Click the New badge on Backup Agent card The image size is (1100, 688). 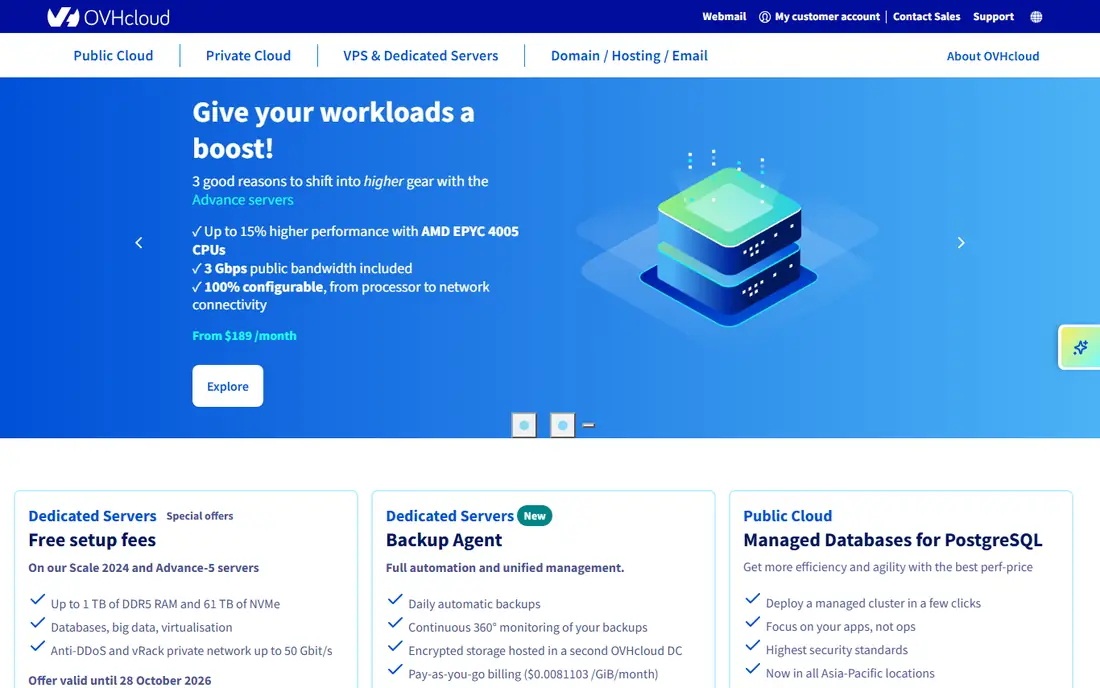[x=535, y=516]
